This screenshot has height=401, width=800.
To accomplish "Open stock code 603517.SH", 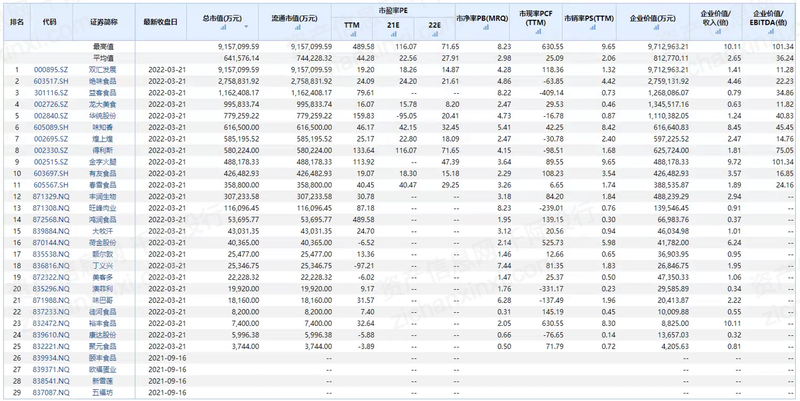I will click(51, 81).
